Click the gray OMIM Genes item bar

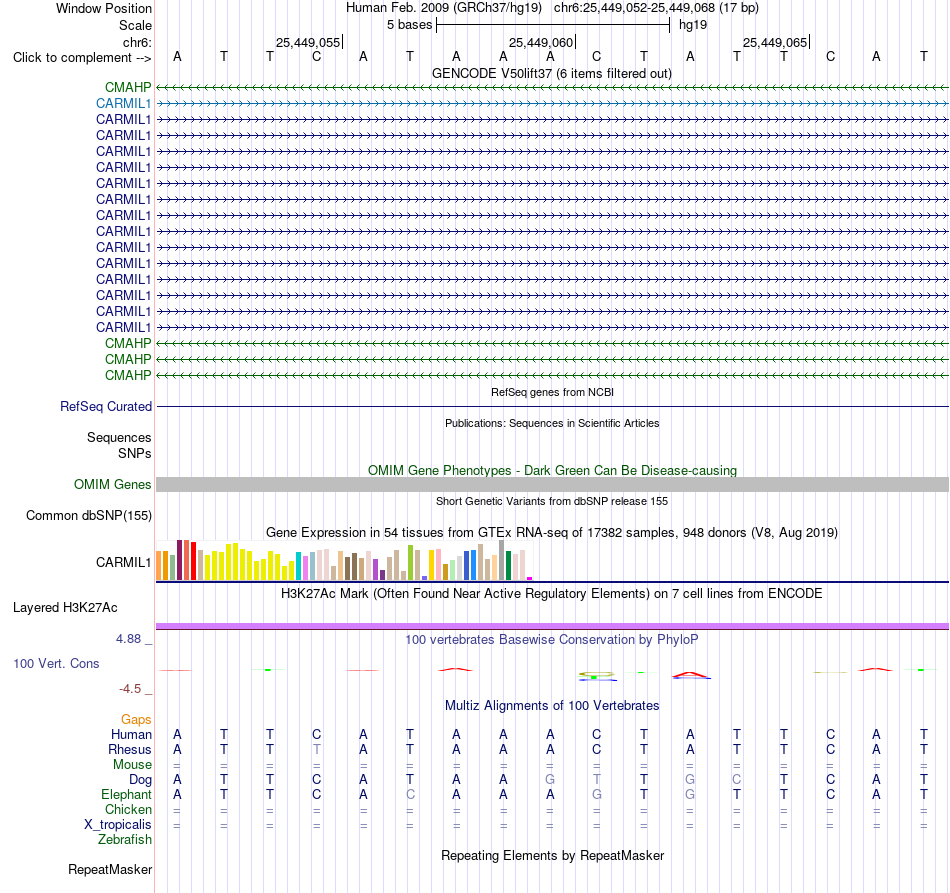click(552, 485)
